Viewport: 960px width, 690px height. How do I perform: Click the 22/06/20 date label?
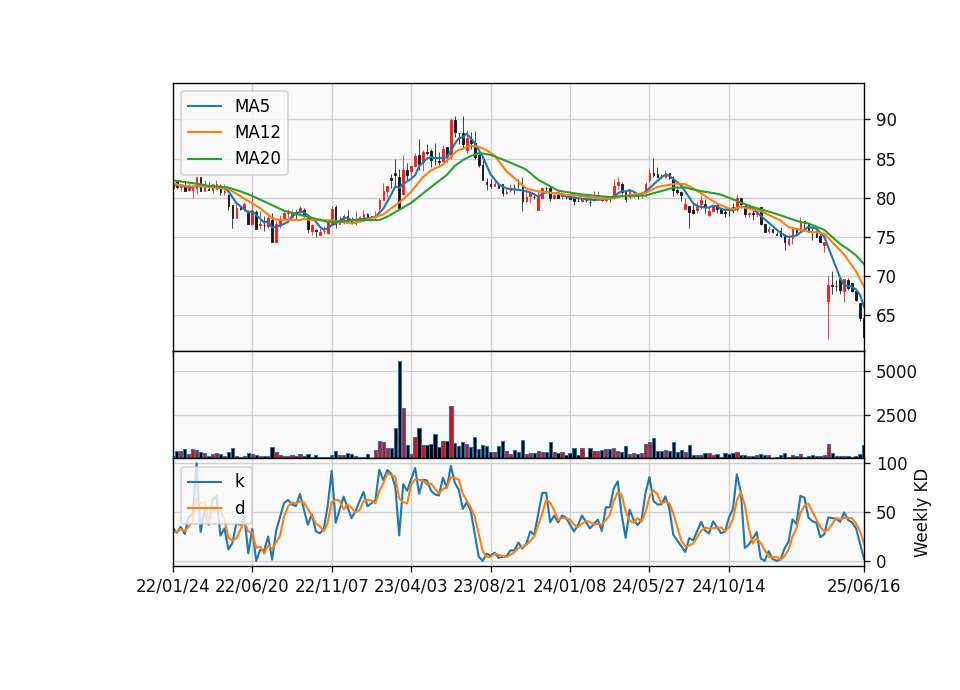click(252, 586)
